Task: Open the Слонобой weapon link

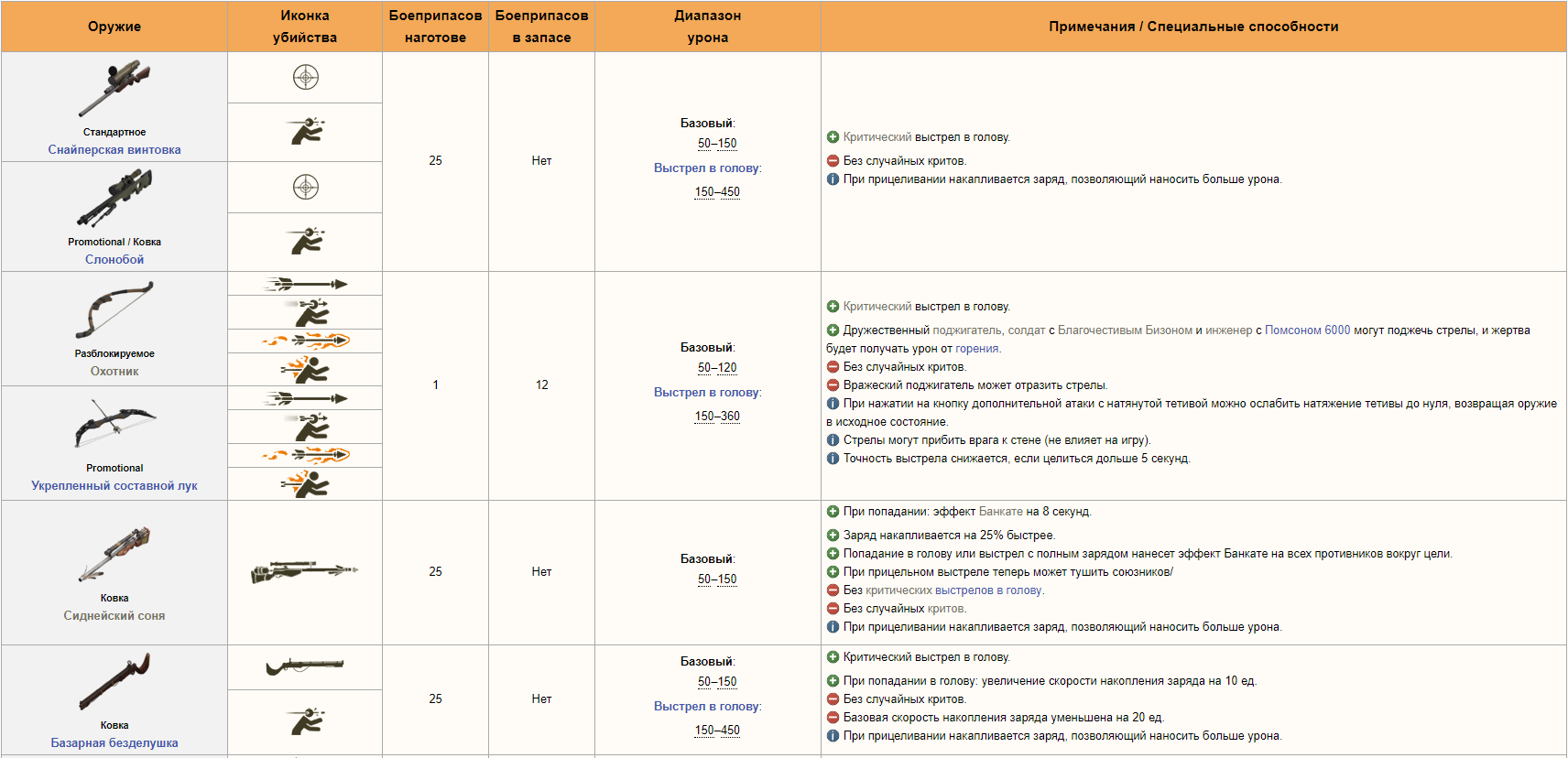Action: pyautogui.click(x=114, y=259)
